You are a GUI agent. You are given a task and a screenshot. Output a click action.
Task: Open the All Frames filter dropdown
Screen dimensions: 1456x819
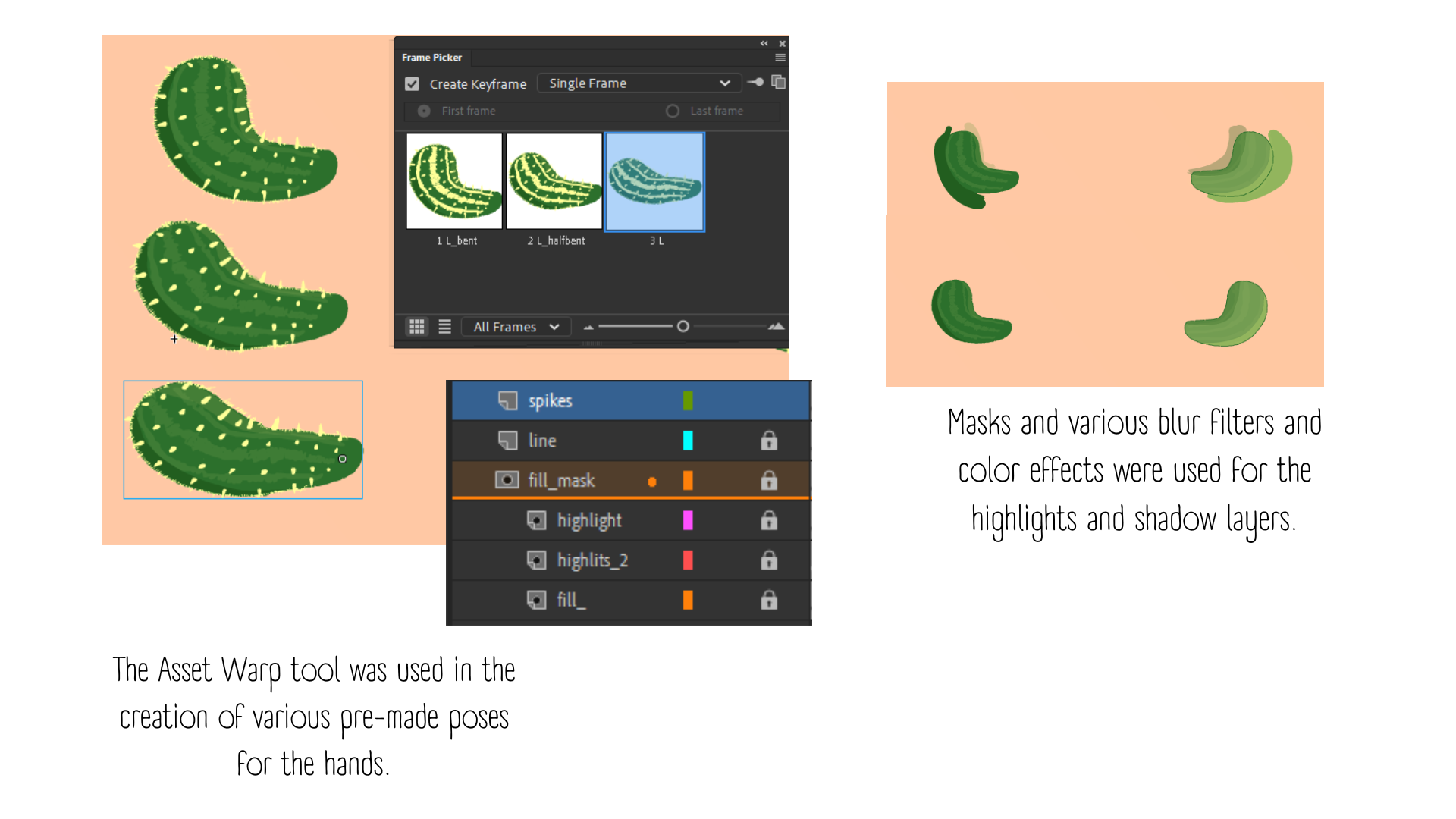tap(516, 327)
